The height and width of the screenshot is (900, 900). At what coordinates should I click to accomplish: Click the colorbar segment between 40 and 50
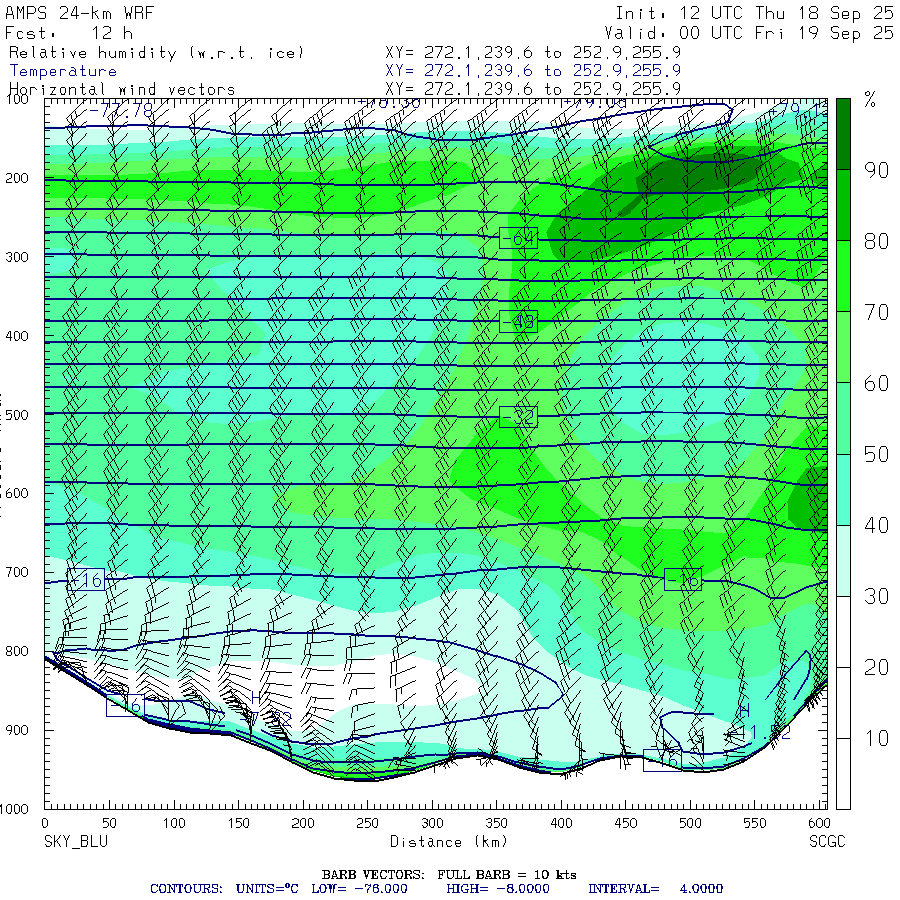(843, 490)
